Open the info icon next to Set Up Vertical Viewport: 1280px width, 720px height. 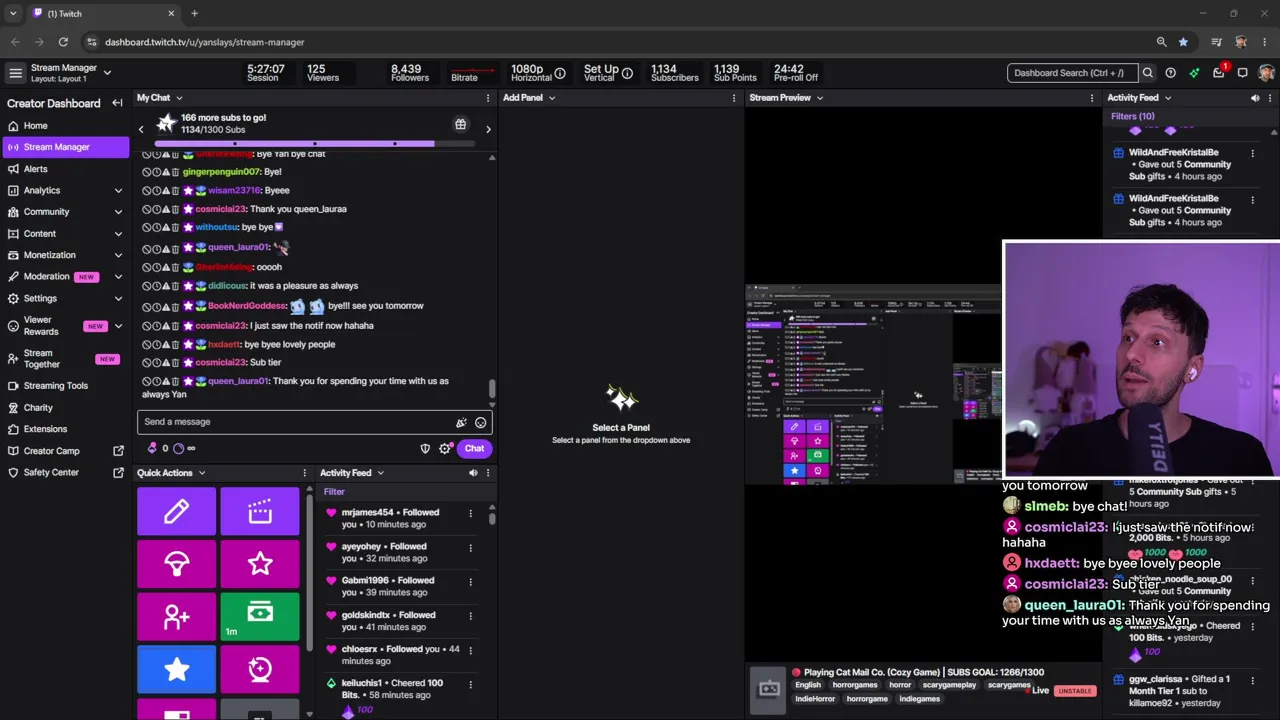click(627, 73)
